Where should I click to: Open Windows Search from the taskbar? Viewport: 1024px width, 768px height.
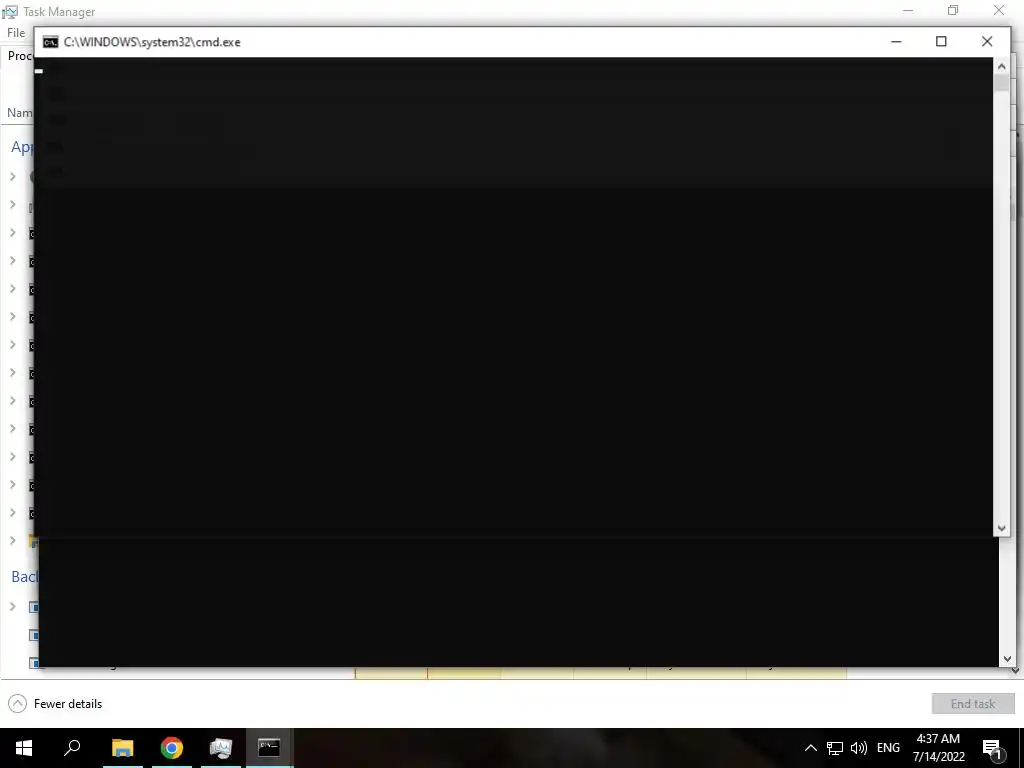point(72,748)
